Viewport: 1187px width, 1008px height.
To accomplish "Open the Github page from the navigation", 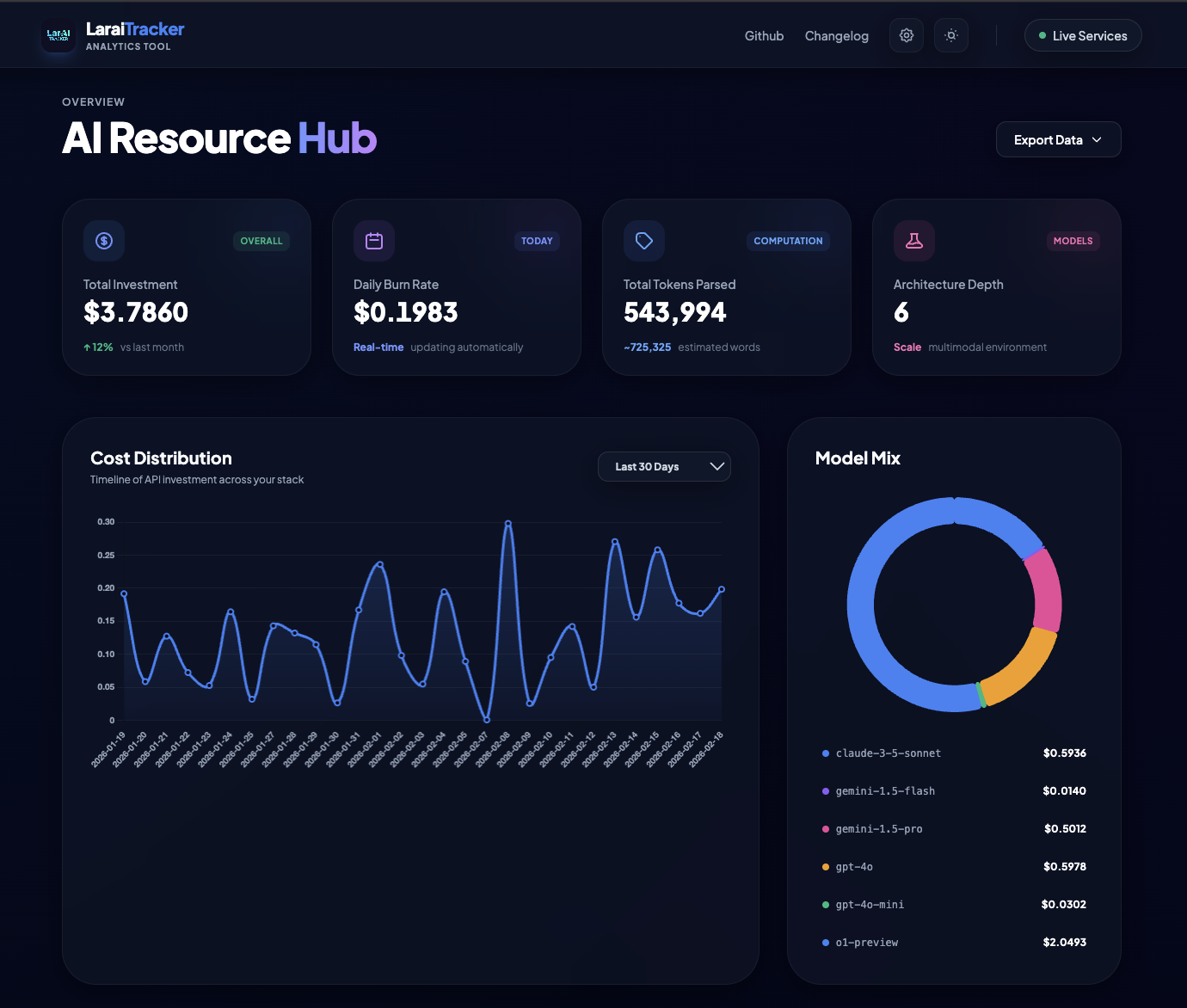I will [764, 35].
